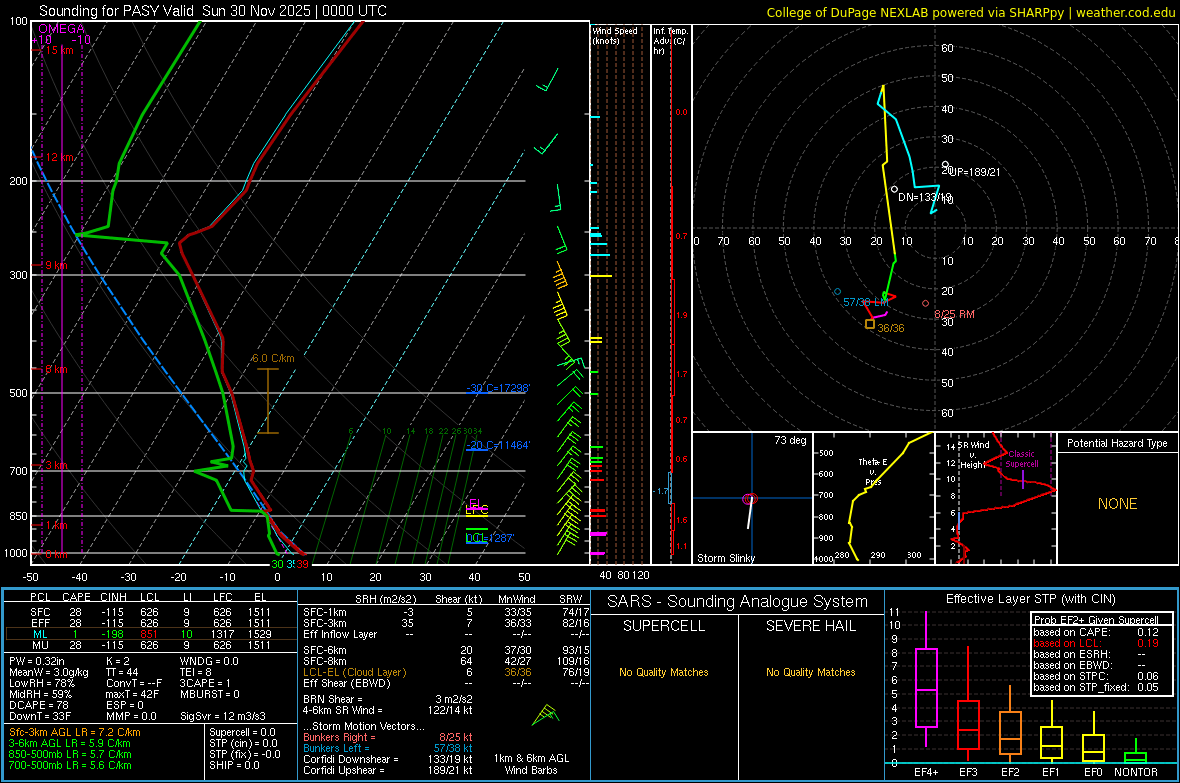Screen dimensions: 1180x783
Task: Click the magenta OMEGA label
Action: point(61,29)
